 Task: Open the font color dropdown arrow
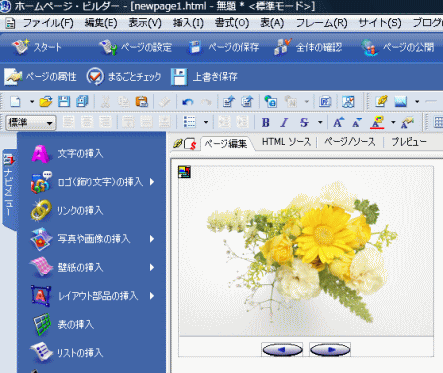click(x=393, y=123)
